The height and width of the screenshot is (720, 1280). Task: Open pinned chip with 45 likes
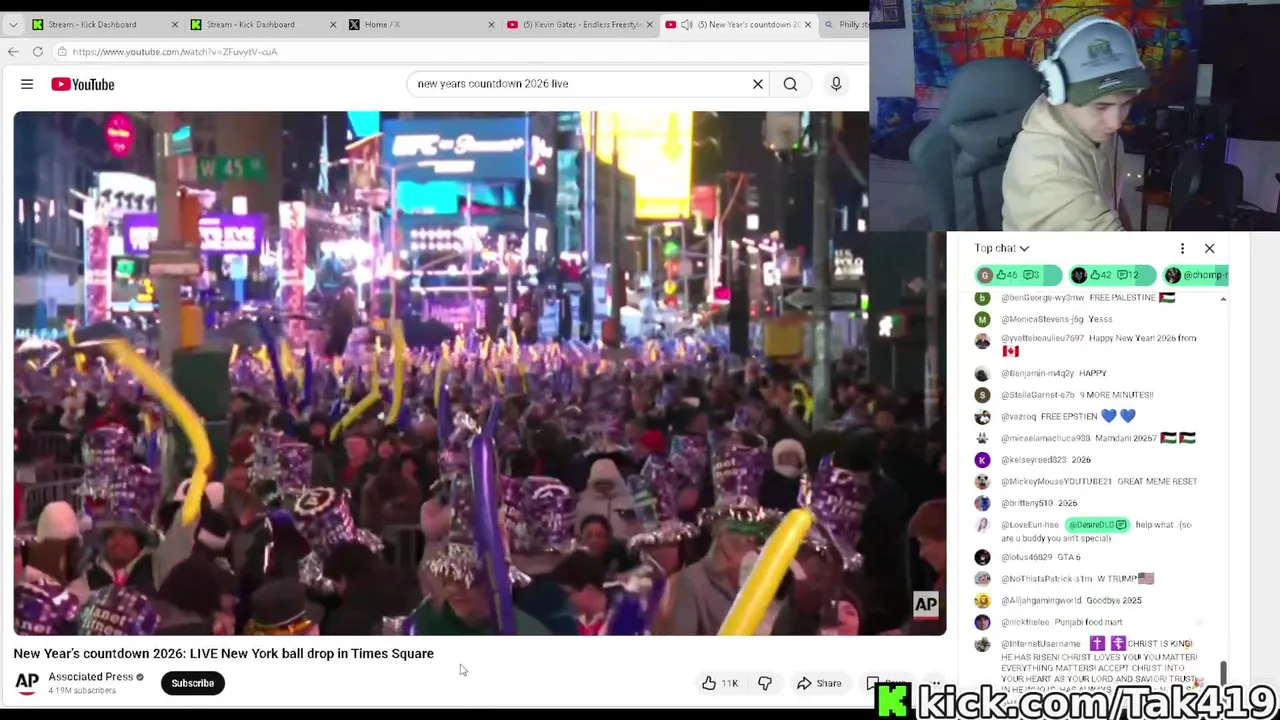(1017, 275)
